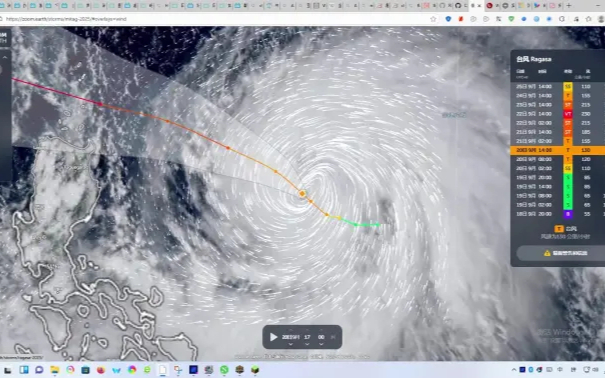The image size is (605, 378).
Task: Select the 25日 14:00 SS forecast row
Action: point(558,86)
